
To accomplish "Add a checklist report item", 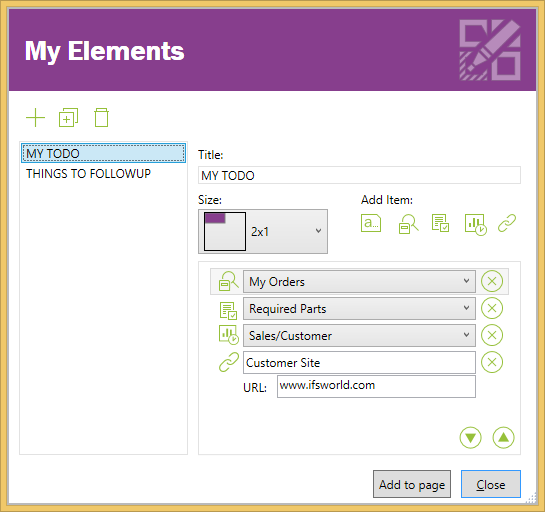I will coord(440,223).
